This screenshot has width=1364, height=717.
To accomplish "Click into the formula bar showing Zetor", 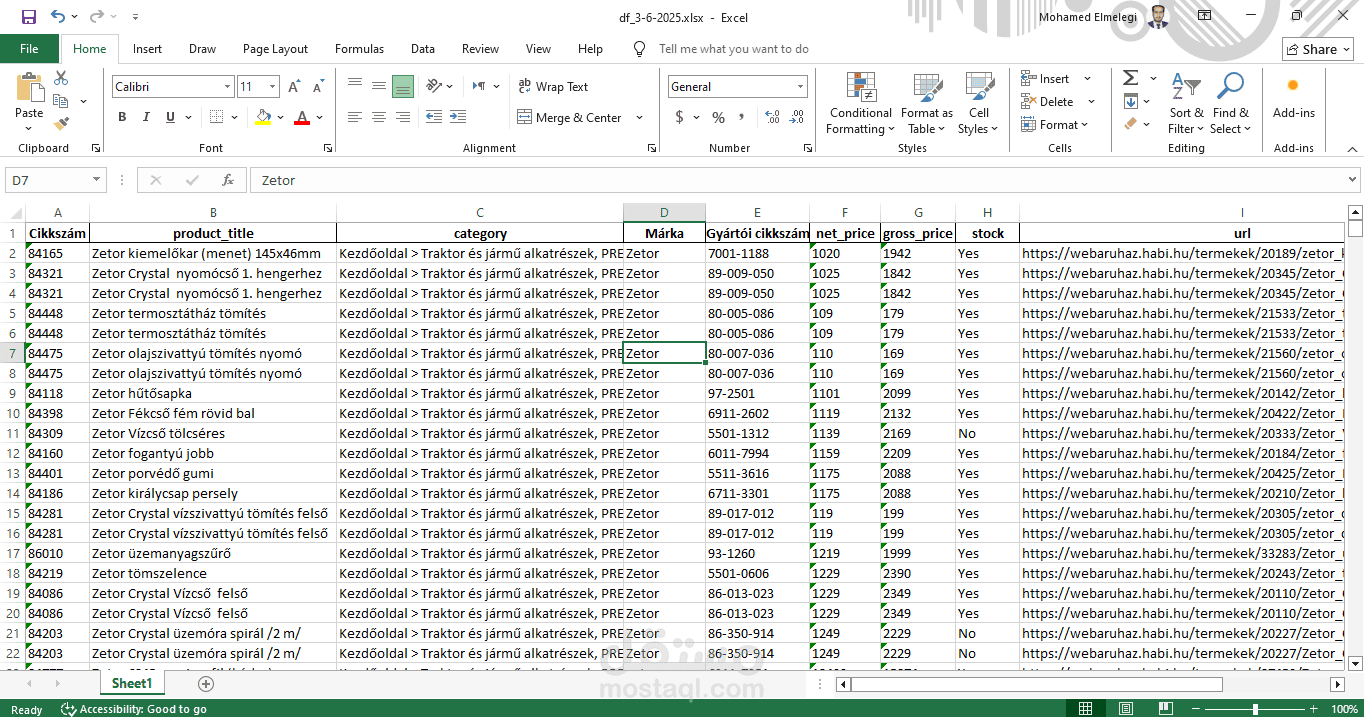I will (797, 180).
